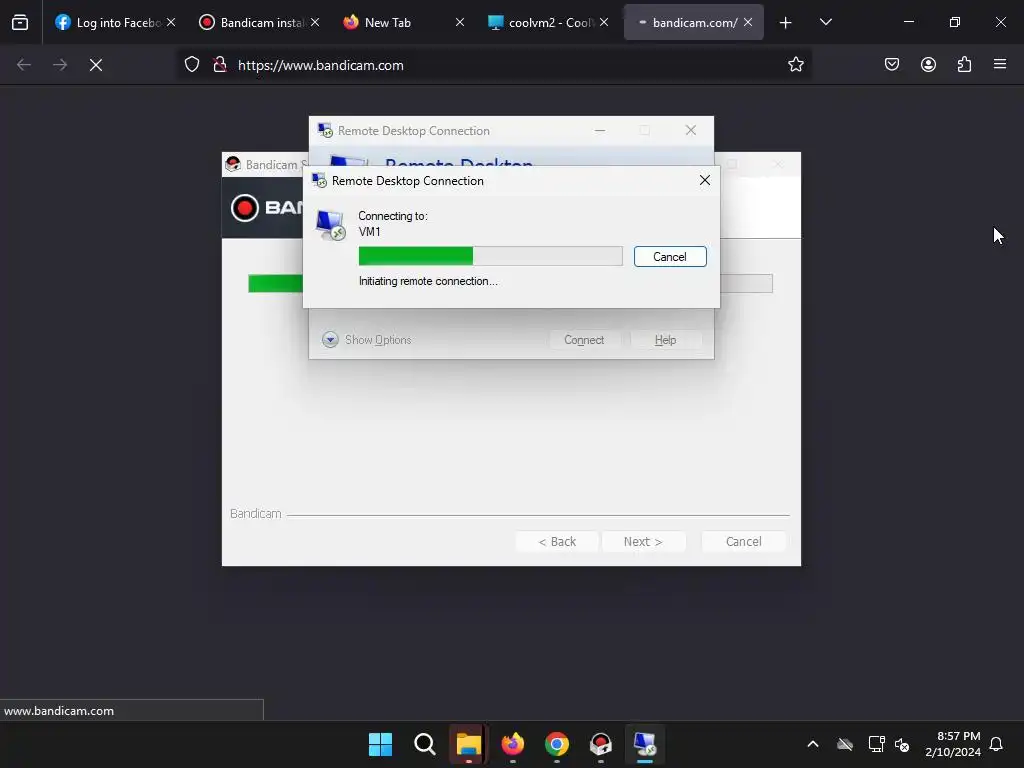
Task: Open Windows Start menu
Action: [x=380, y=744]
